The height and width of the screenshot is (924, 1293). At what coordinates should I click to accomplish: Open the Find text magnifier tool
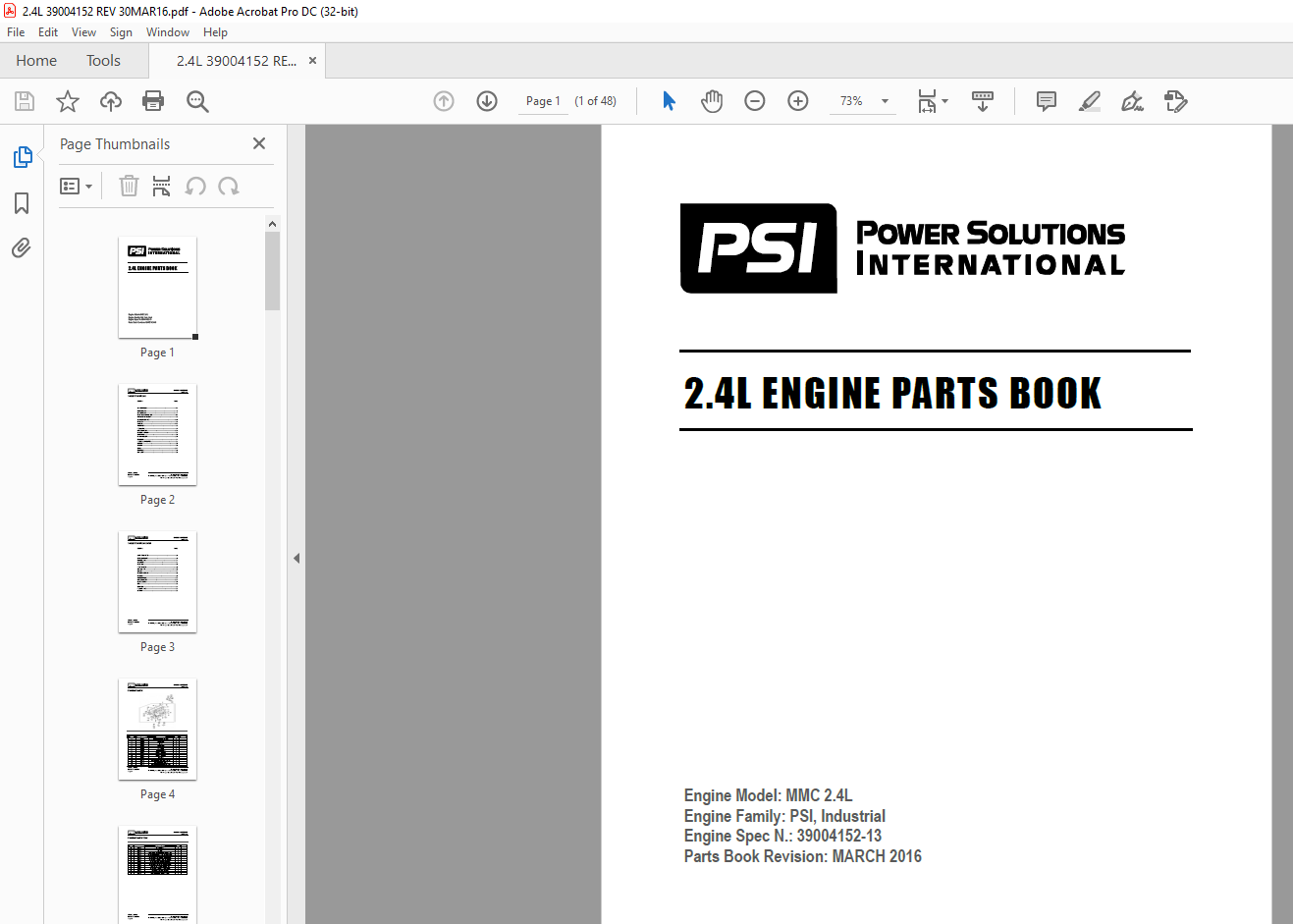[197, 101]
